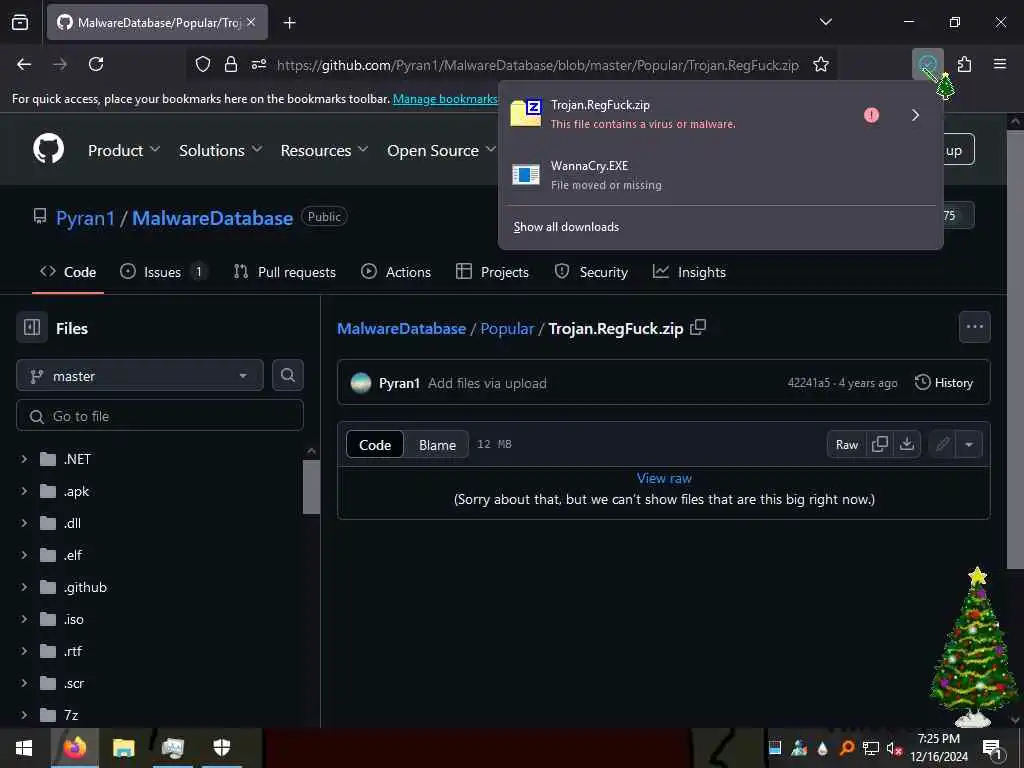Click the file tree scrollbar thumb
Image resolution: width=1024 pixels, height=768 pixels.
(311, 487)
